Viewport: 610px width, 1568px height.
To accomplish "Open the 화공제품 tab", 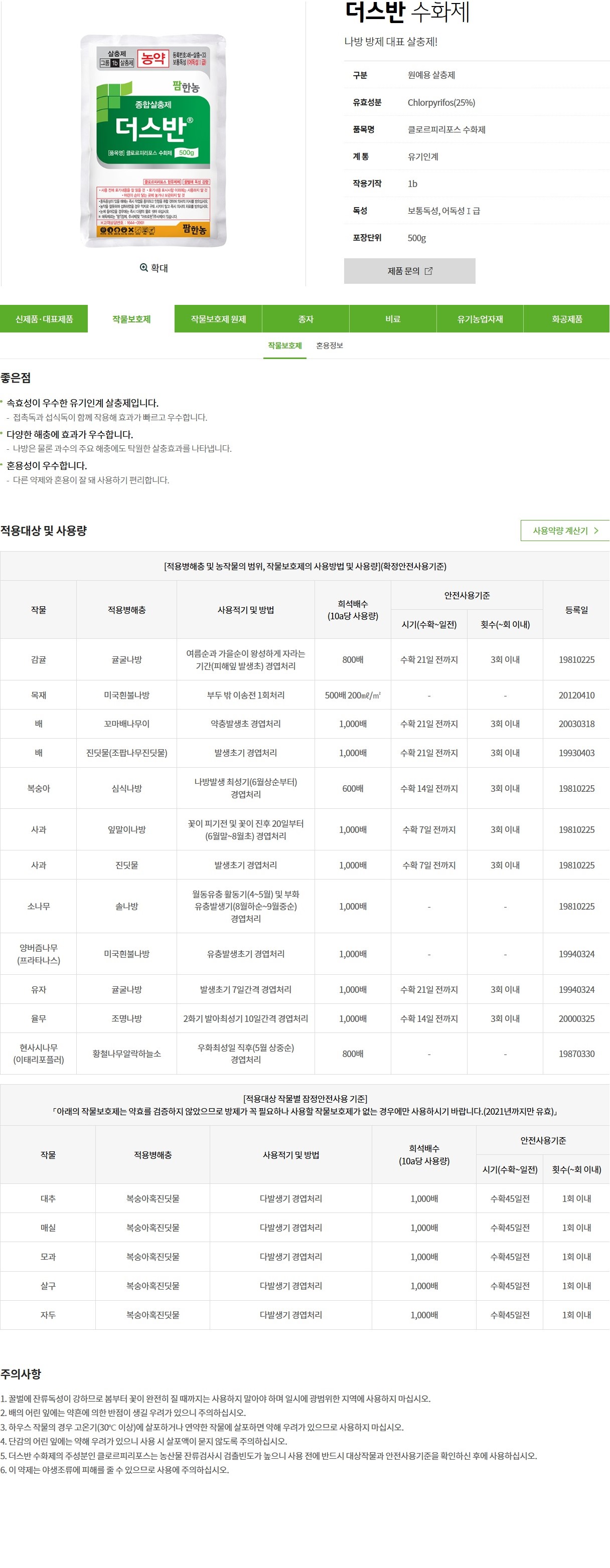I will click(x=567, y=319).
